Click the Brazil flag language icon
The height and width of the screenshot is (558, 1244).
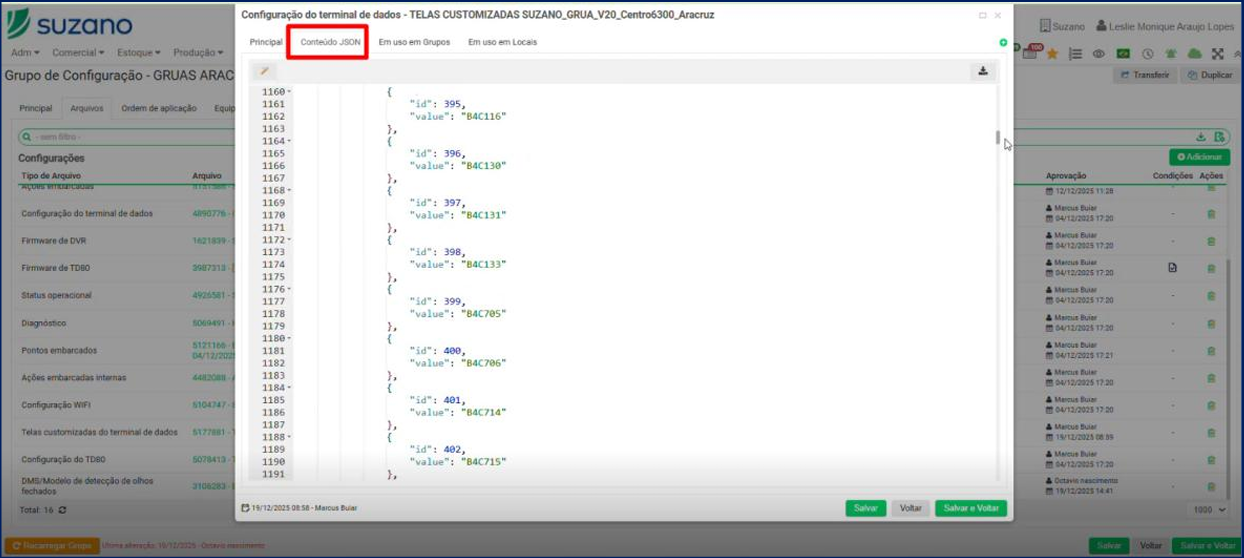[1123, 54]
